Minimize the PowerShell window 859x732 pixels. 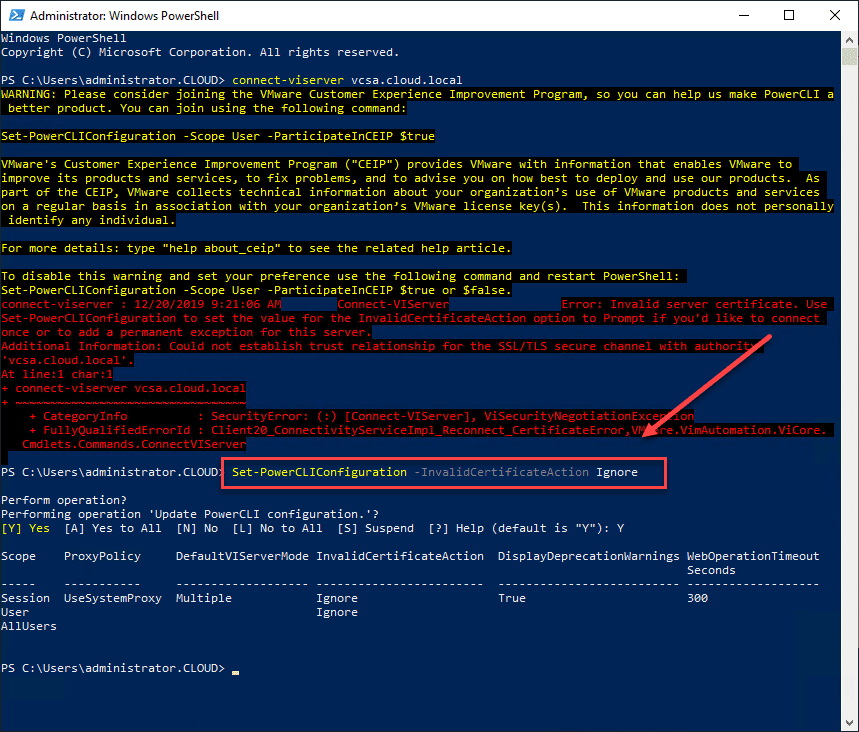click(743, 15)
